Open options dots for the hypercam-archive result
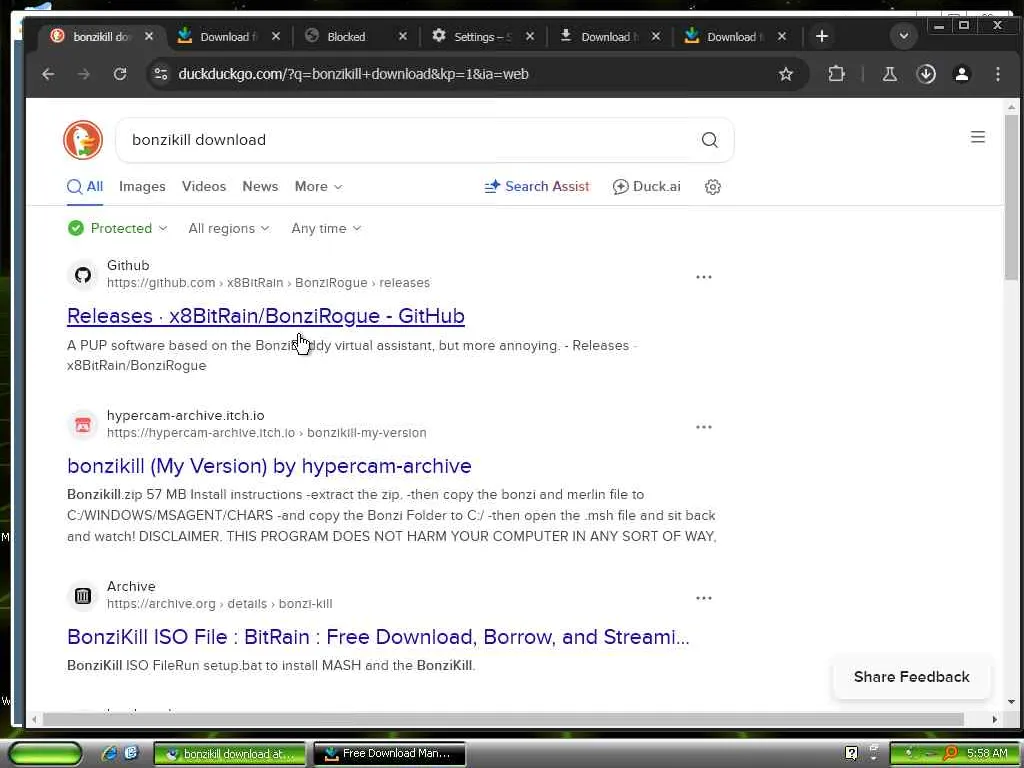Viewport: 1024px width, 768px height. pyautogui.click(x=703, y=427)
